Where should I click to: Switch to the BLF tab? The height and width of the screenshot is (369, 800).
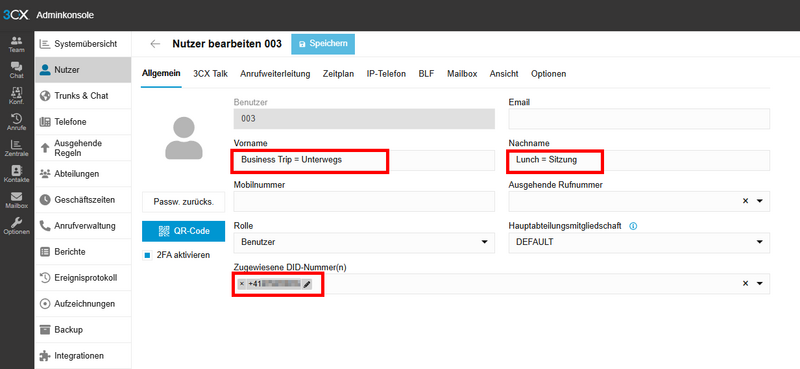pyautogui.click(x=427, y=74)
